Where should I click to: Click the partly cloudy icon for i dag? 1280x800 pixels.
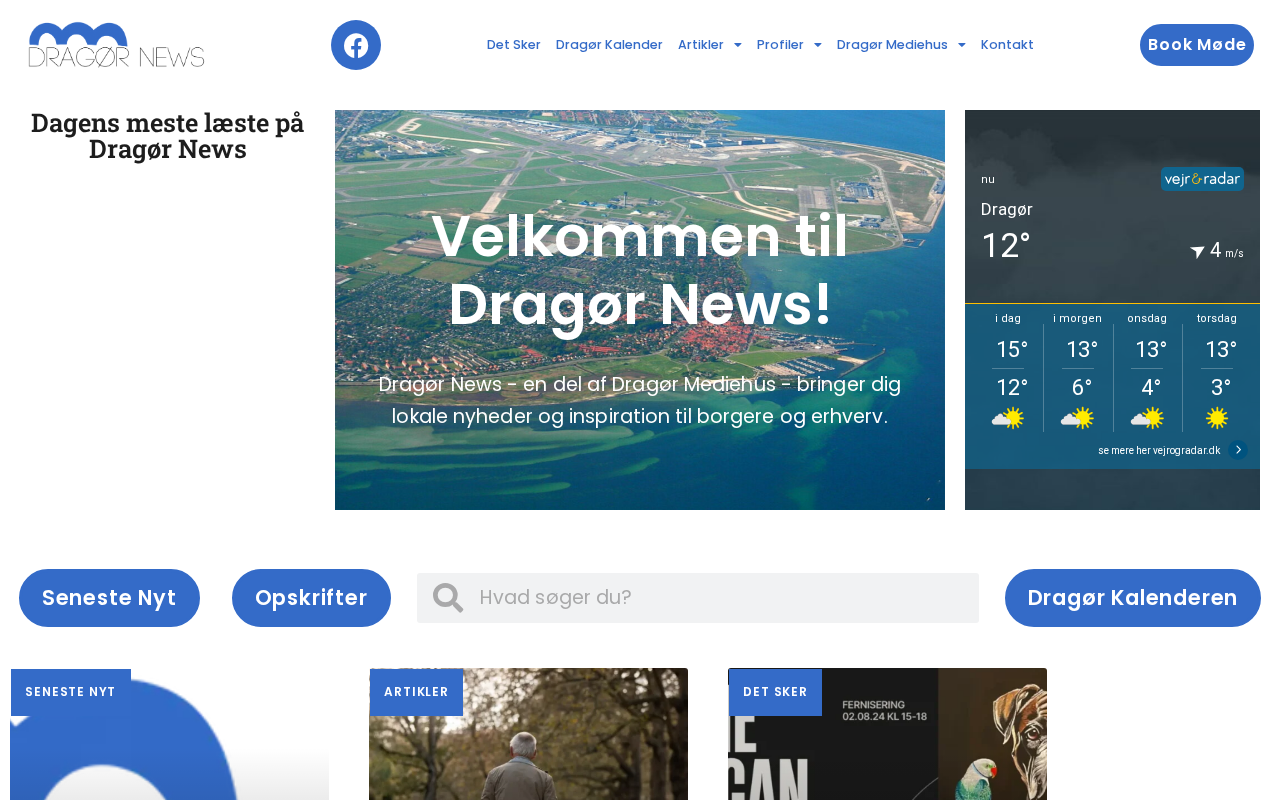pyautogui.click(x=1008, y=418)
